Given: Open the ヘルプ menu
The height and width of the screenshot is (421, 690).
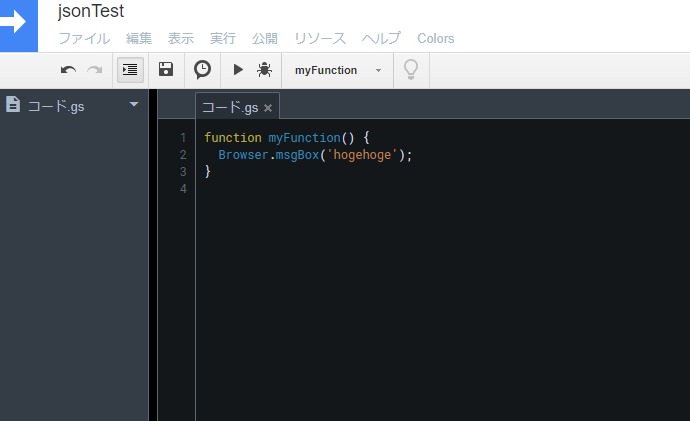Looking at the screenshot, I should click(382, 38).
